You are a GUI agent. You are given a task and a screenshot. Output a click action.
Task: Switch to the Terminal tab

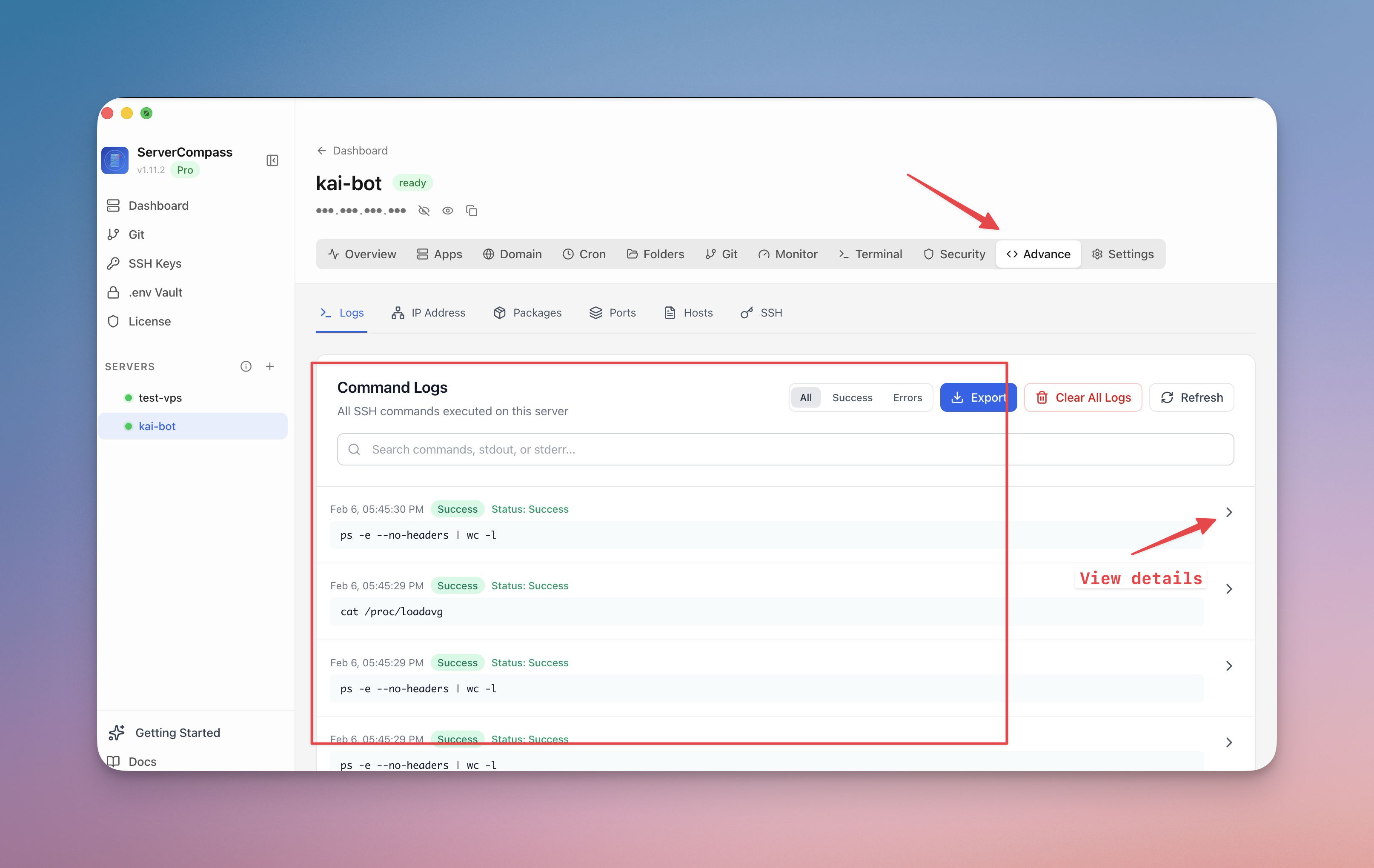[870, 254]
